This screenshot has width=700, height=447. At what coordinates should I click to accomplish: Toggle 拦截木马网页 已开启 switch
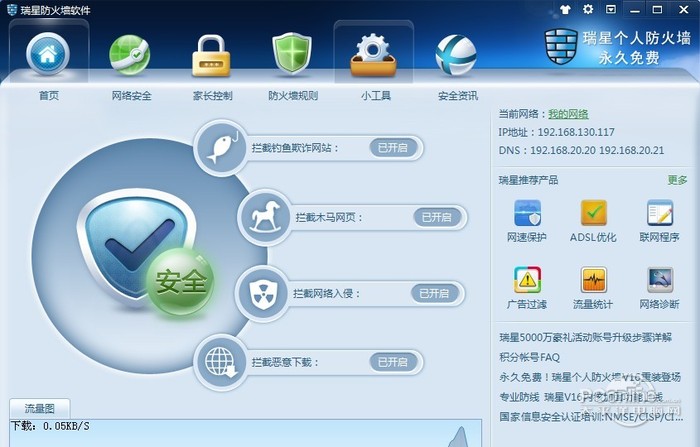click(x=437, y=217)
